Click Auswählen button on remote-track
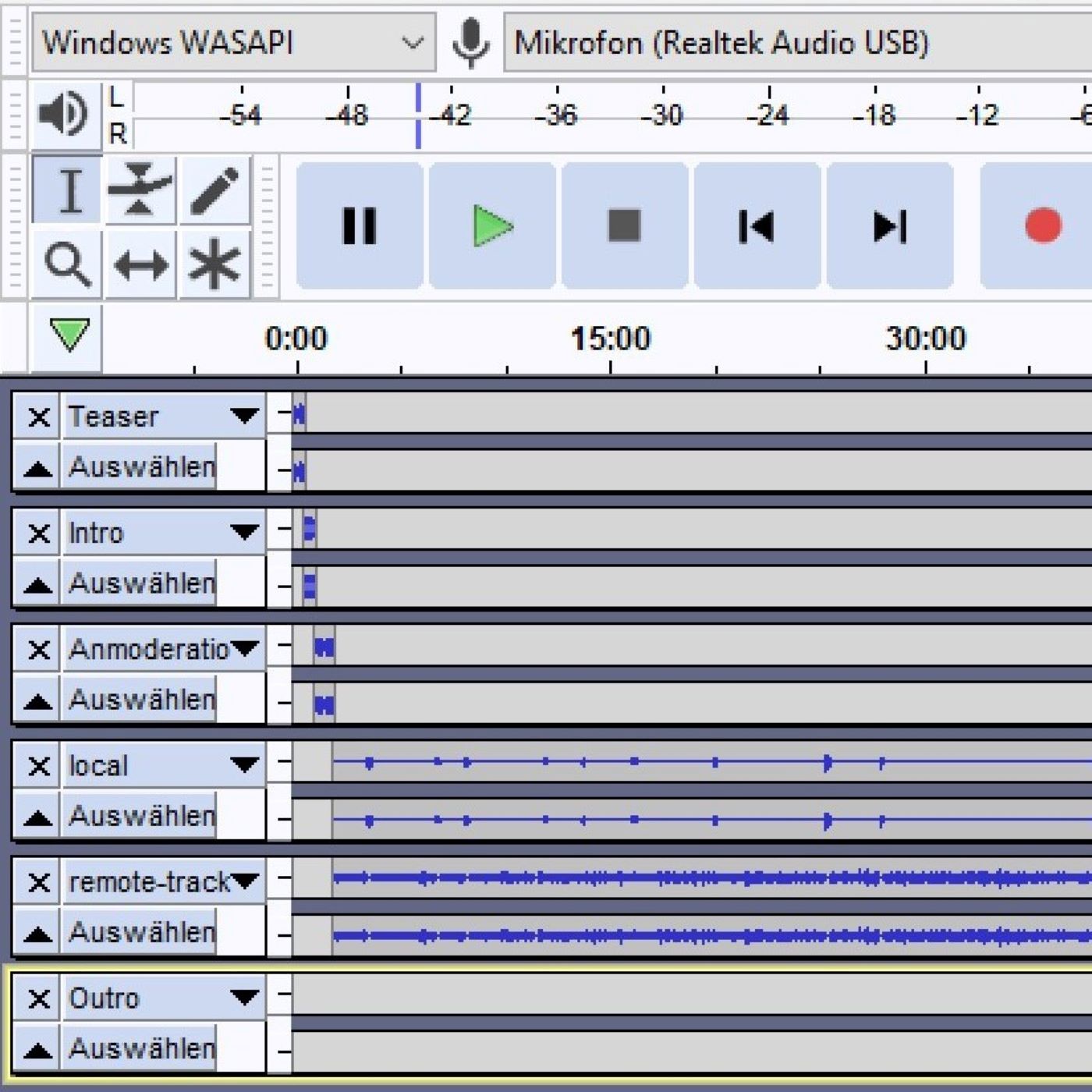This screenshot has height=1092, width=1092. click(140, 932)
